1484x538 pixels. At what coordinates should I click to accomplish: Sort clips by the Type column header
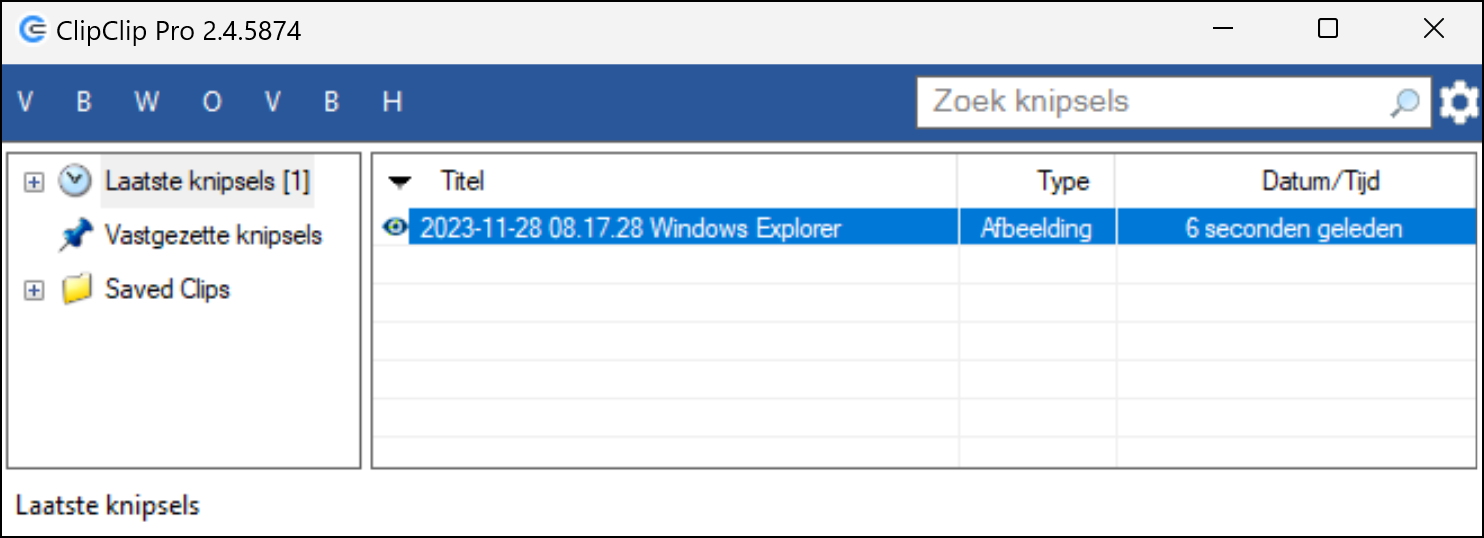(x=1037, y=181)
